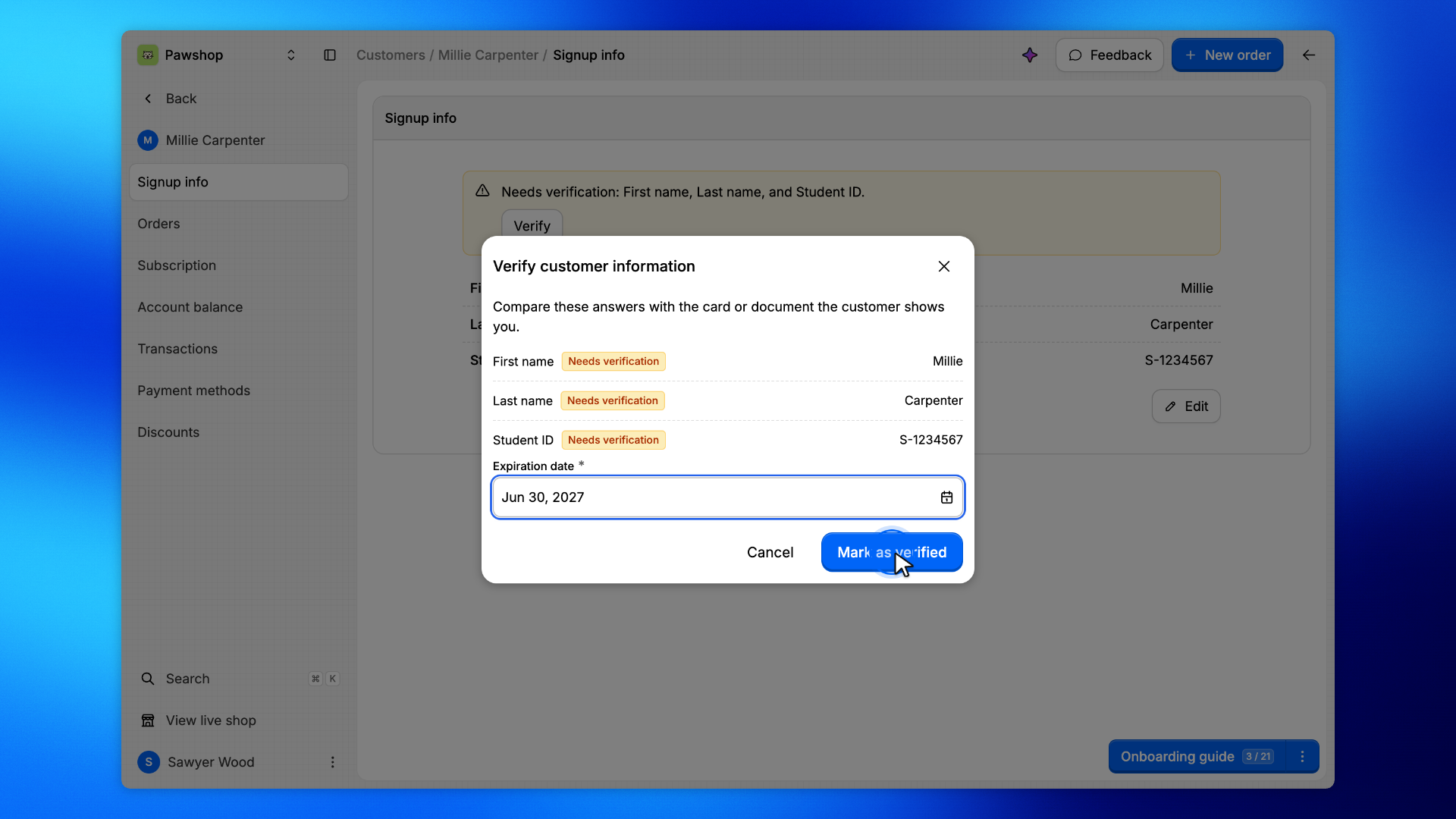Open the calendar picker for Expiration date
1456x819 pixels.
[x=946, y=497]
